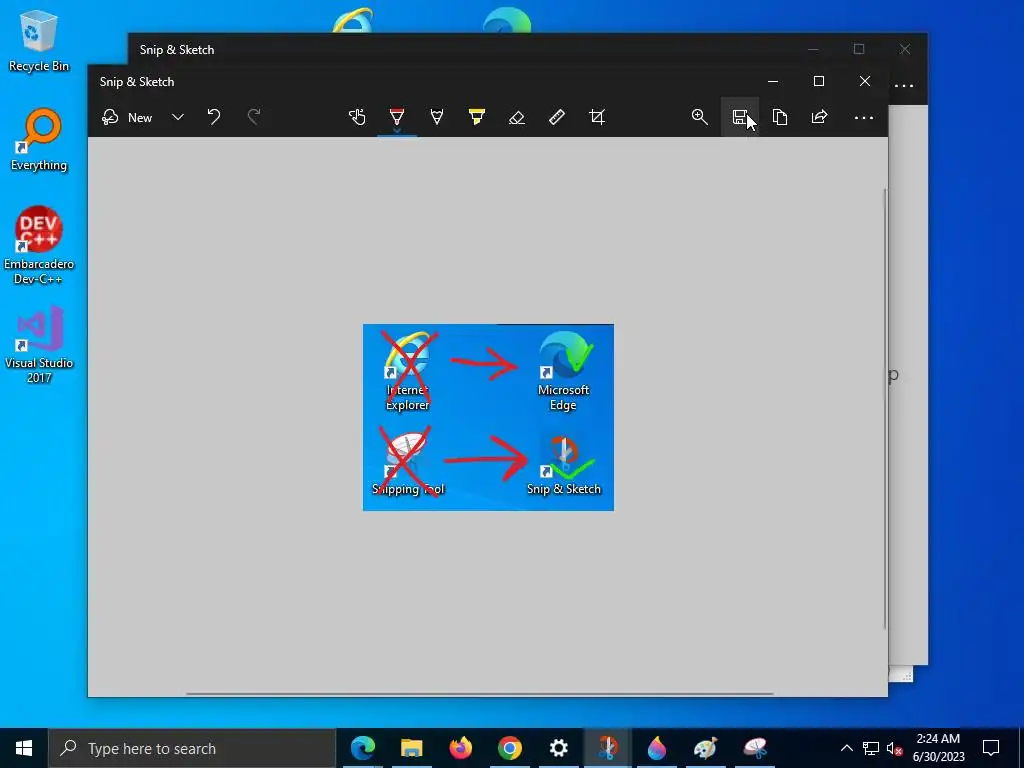
Task: Copy the snip to clipboard
Action: pyautogui.click(x=780, y=117)
